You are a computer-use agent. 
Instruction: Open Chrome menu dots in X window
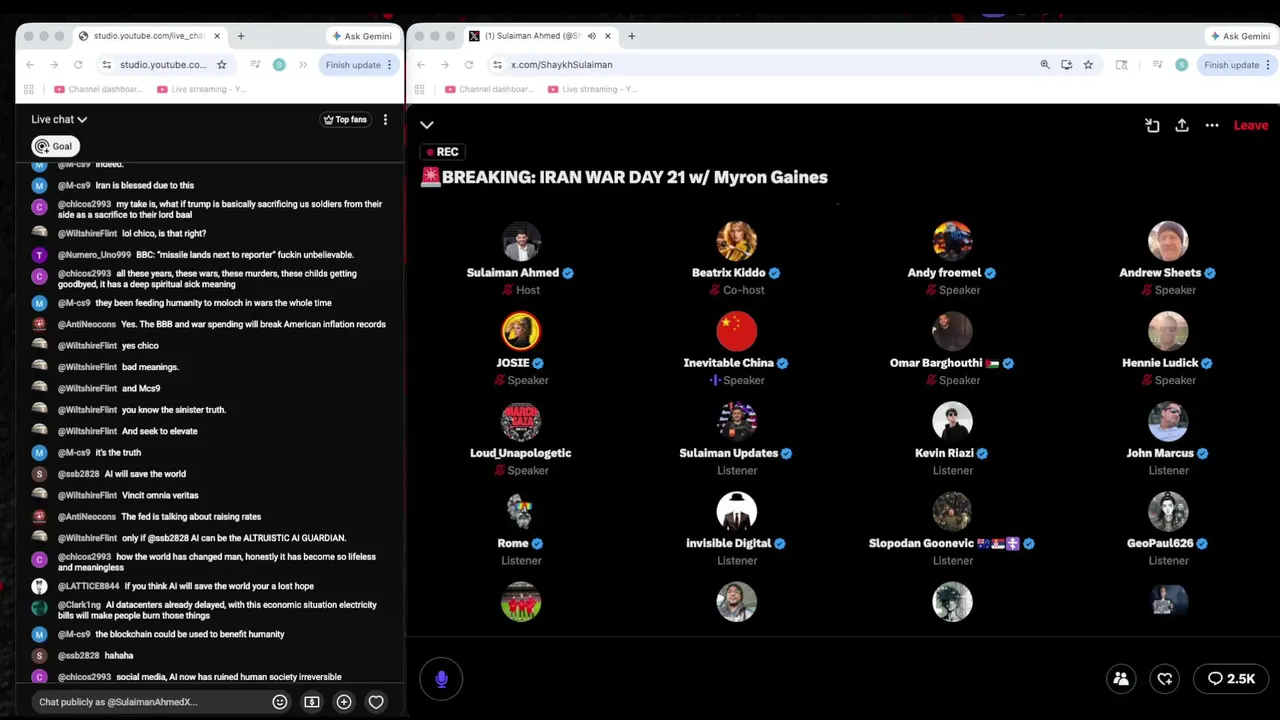pyautogui.click(x=1269, y=65)
